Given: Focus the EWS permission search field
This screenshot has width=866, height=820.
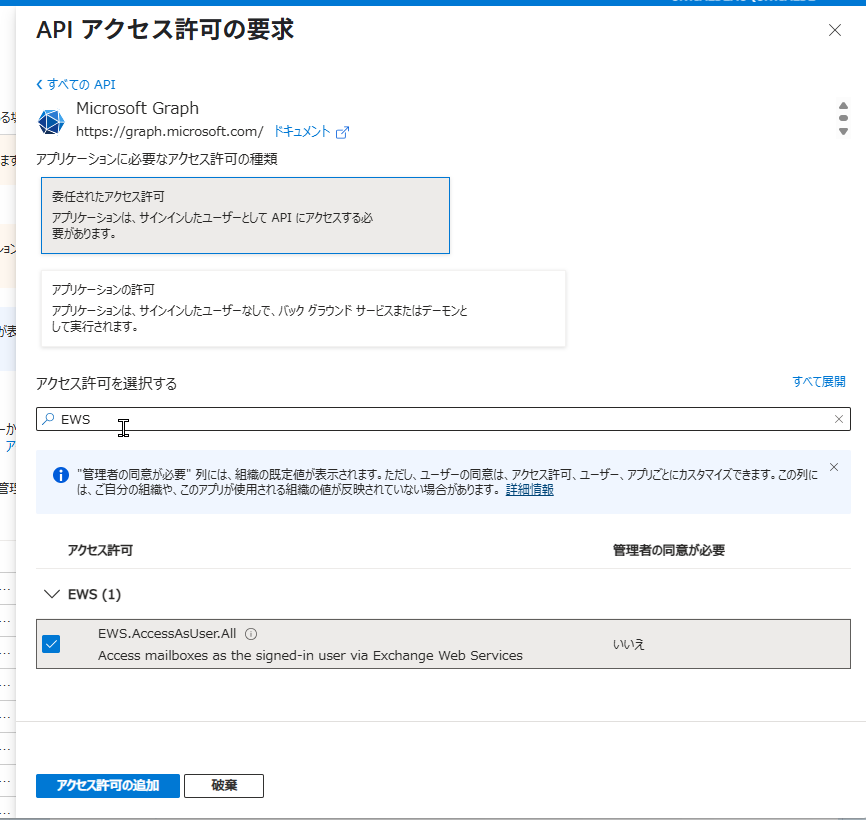Looking at the screenshot, I should click(x=443, y=419).
